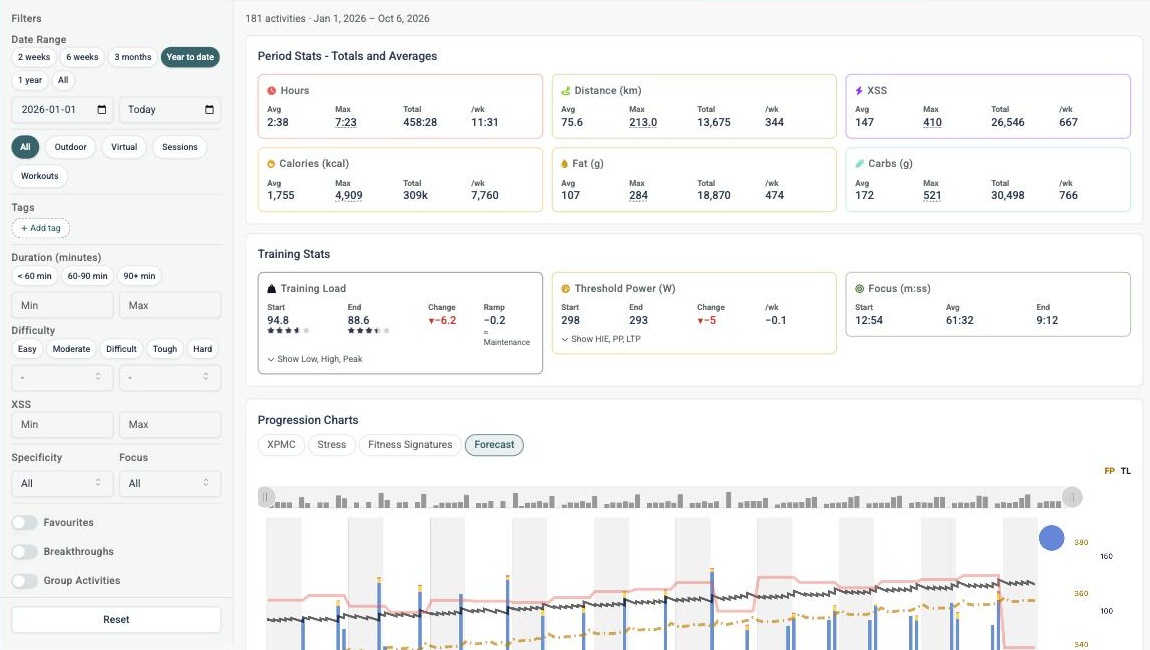Select the 6 weeks date range
Screen dimensions: 1150x650
[82, 57]
